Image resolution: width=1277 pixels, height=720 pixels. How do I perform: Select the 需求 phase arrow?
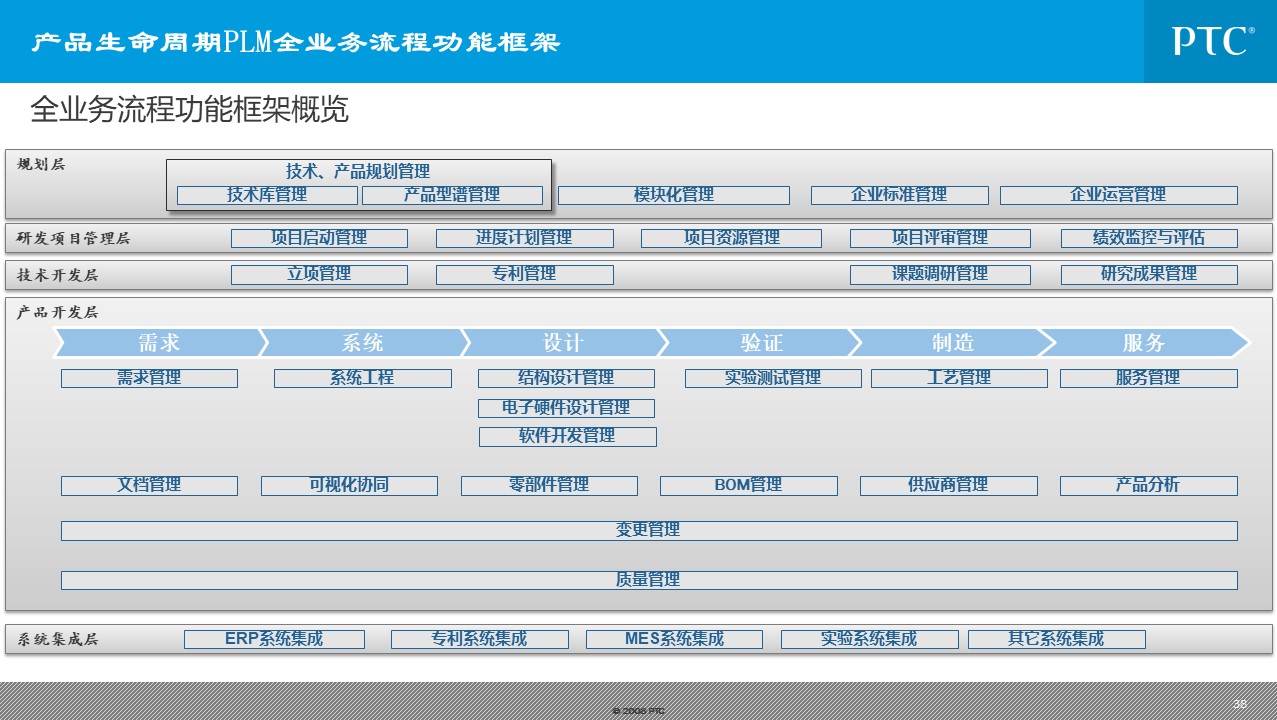pos(158,343)
